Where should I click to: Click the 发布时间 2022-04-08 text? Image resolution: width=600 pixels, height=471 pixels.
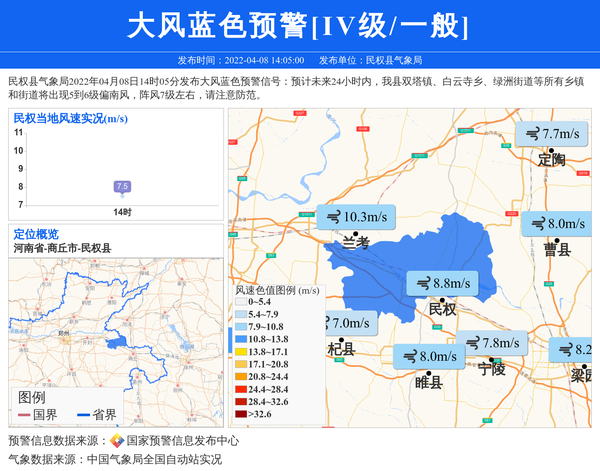(x=241, y=60)
